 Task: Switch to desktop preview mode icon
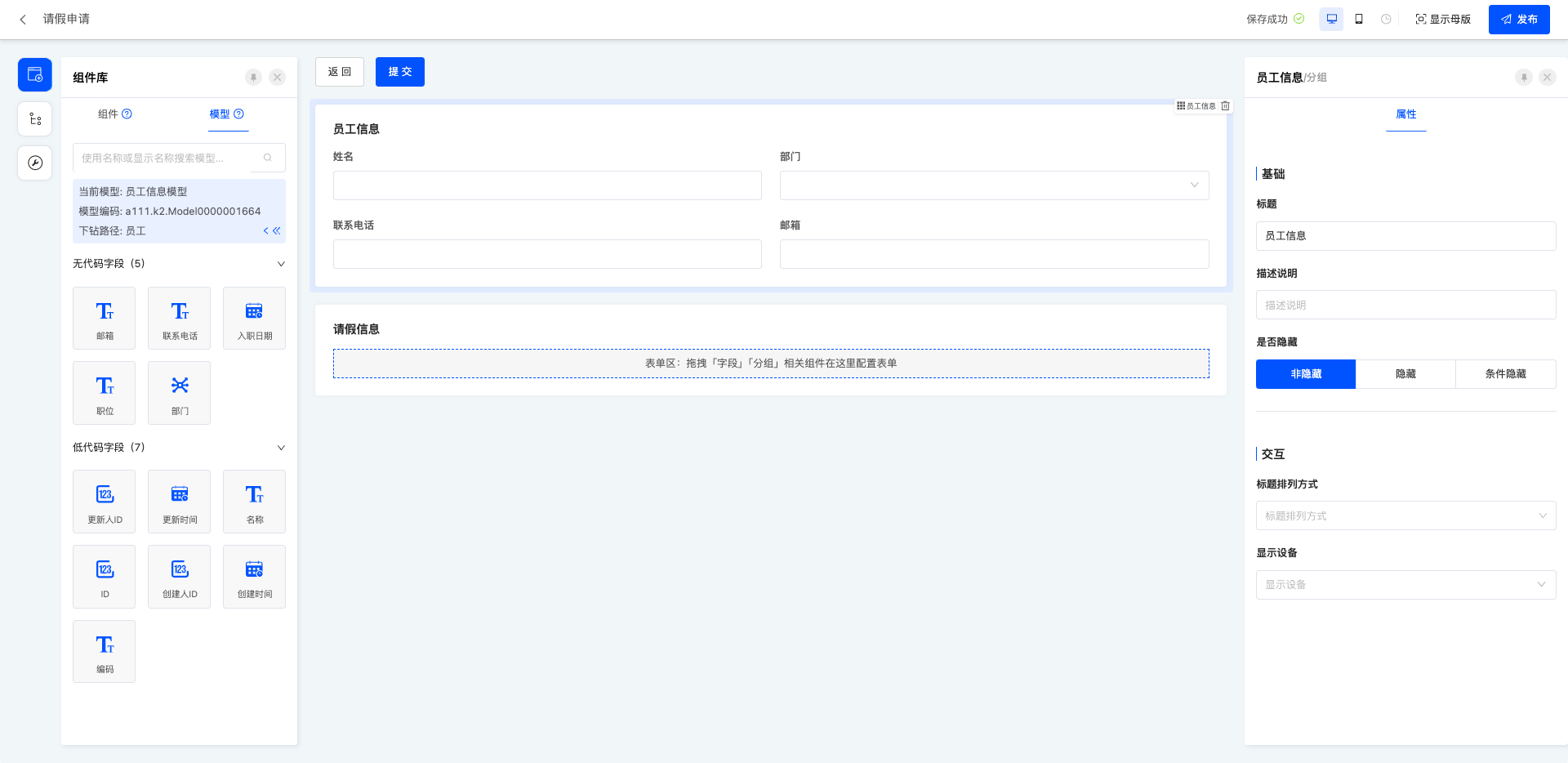(1331, 20)
